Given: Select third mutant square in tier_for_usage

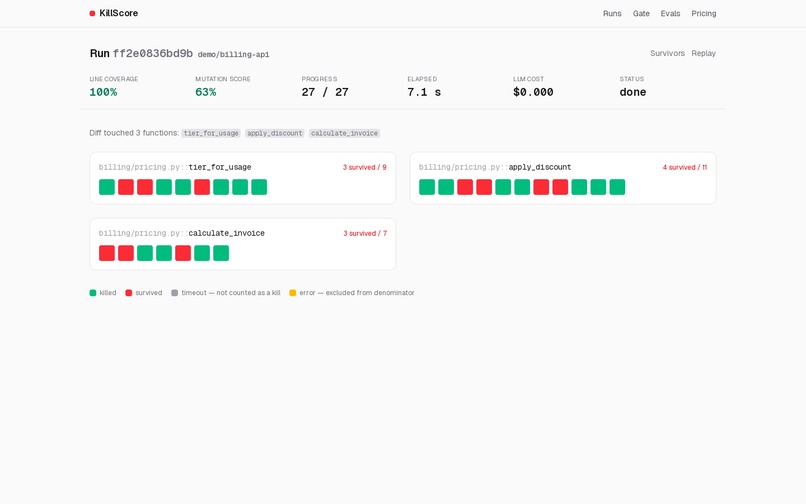Looking at the screenshot, I should (145, 187).
